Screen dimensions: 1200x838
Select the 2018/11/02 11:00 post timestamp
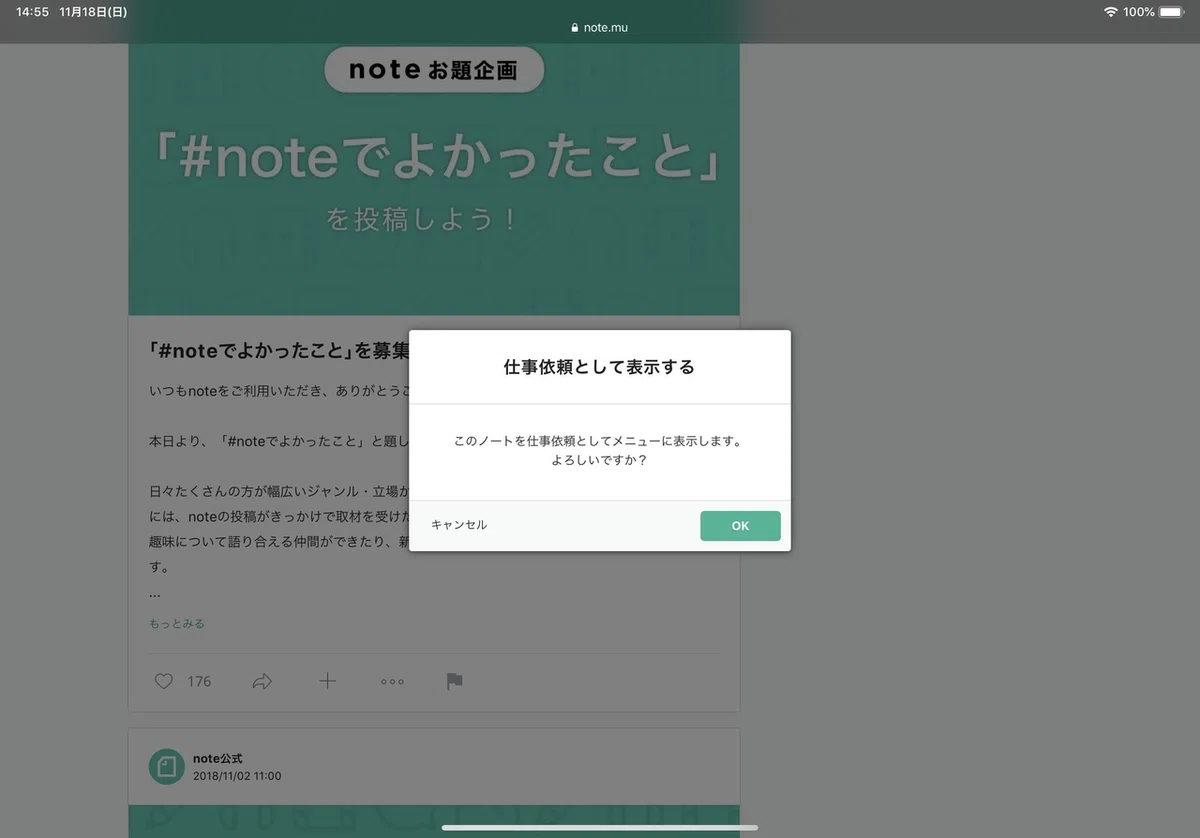pyautogui.click(x=237, y=776)
